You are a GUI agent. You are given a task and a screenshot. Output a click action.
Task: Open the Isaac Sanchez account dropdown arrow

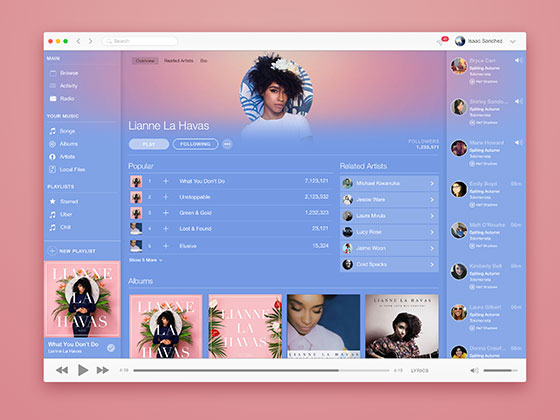click(x=513, y=41)
